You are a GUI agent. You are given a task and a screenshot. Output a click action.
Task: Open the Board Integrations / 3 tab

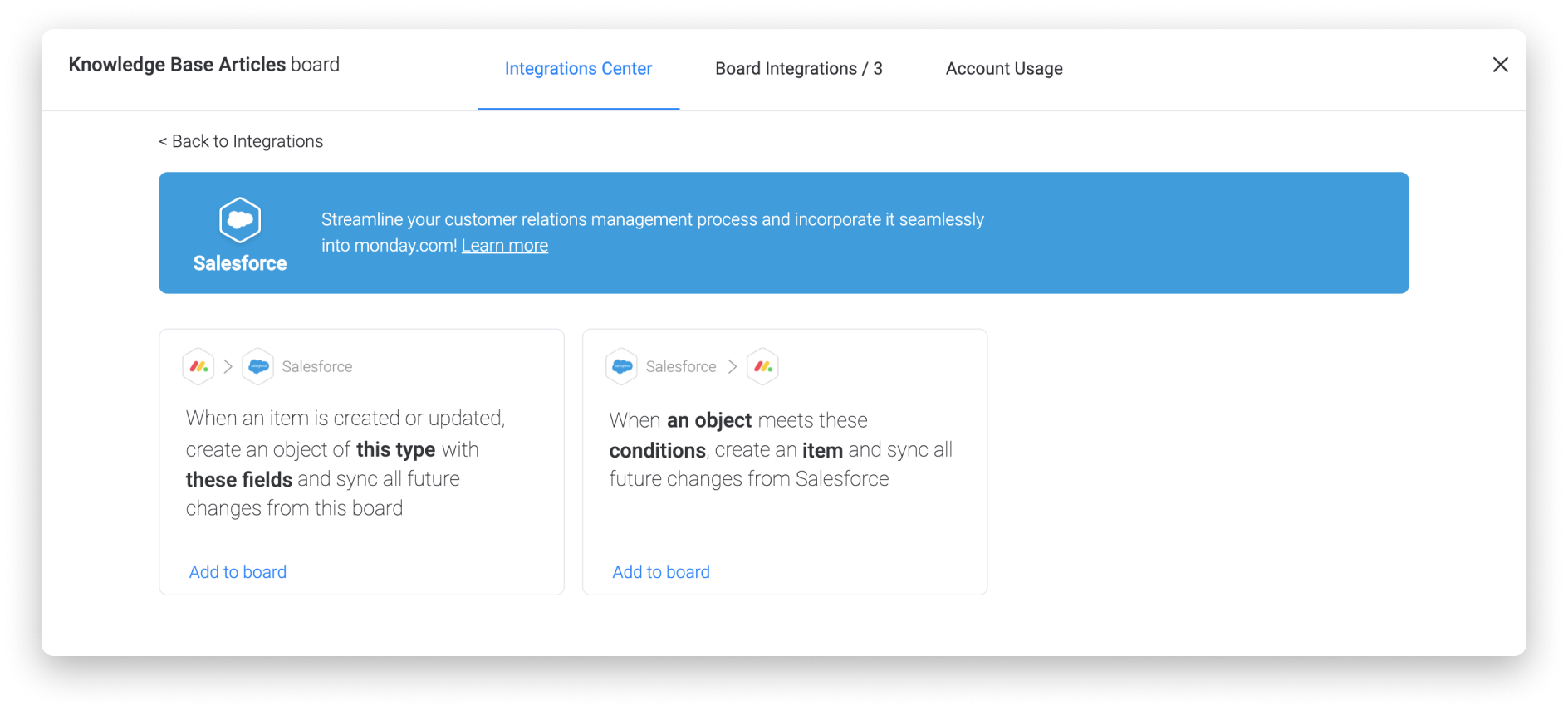pyautogui.click(x=799, y=69)
